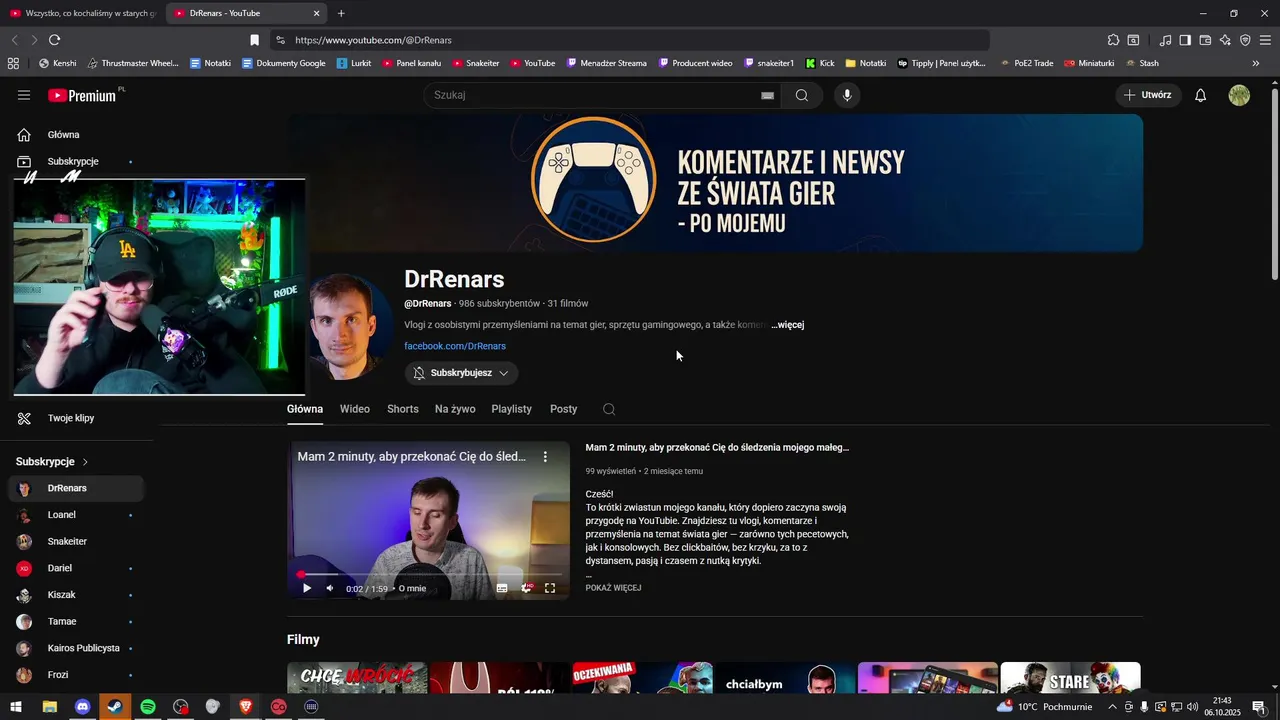Click the search magnifier button

(x=802, y=95)
